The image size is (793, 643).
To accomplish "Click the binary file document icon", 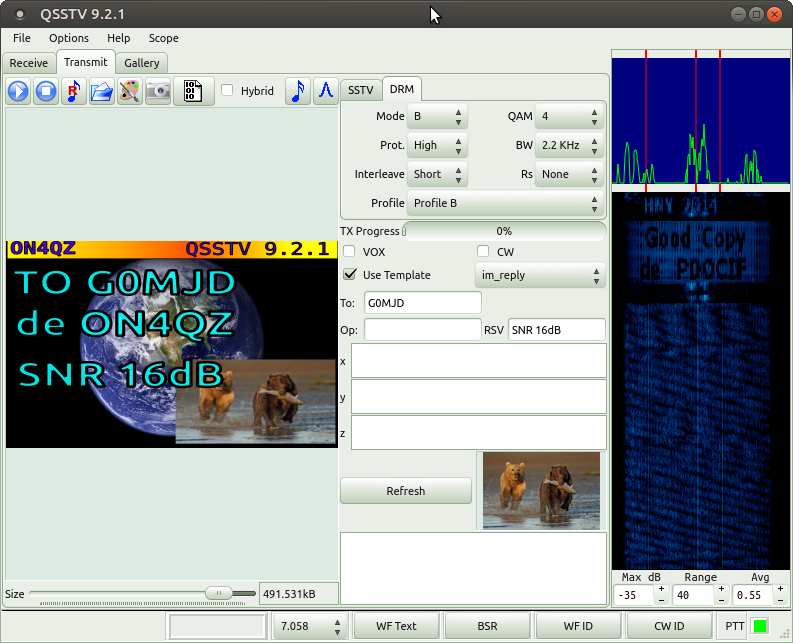I will [x=193, y=92].
